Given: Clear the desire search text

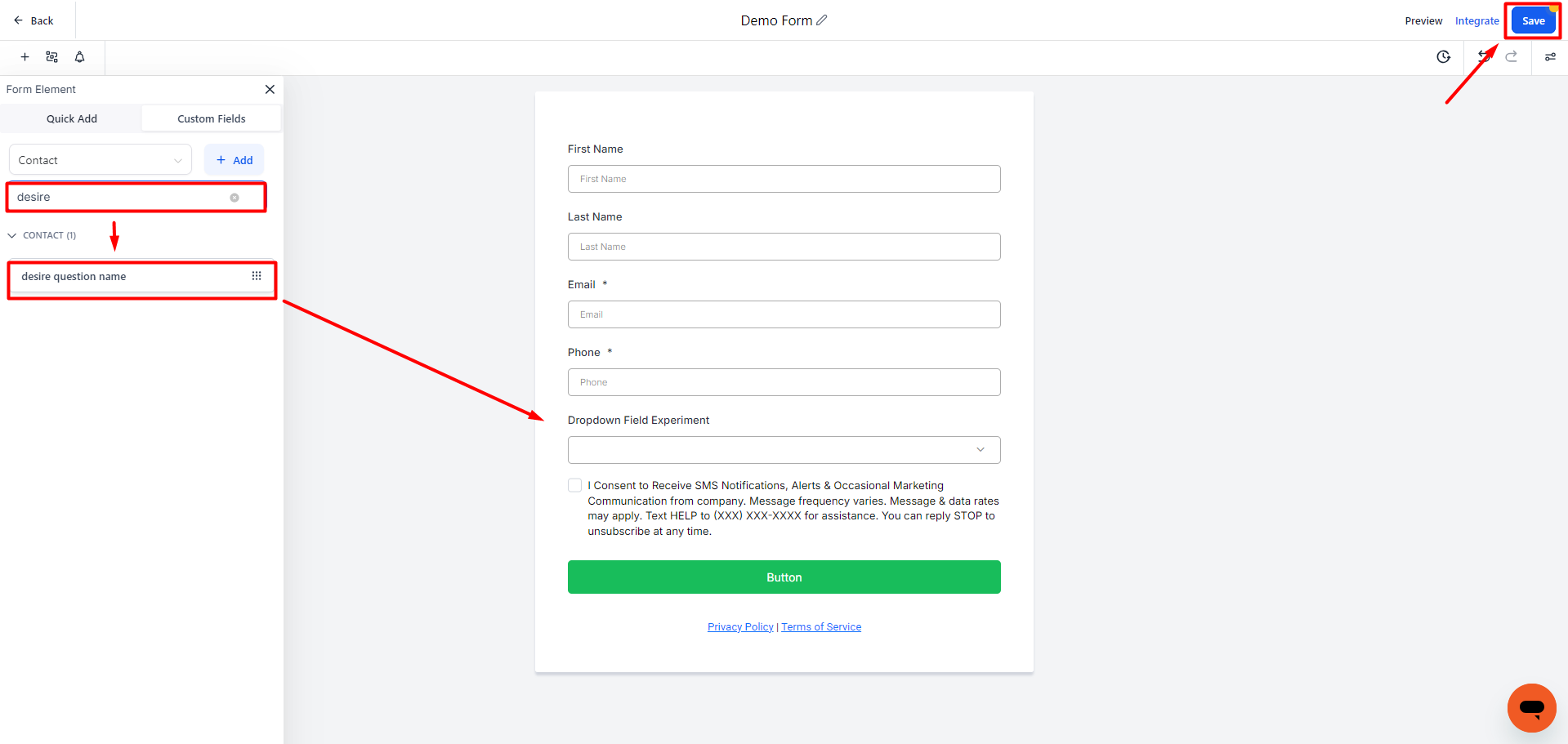Looking at the screenshot, I should [x=235, y=198].
